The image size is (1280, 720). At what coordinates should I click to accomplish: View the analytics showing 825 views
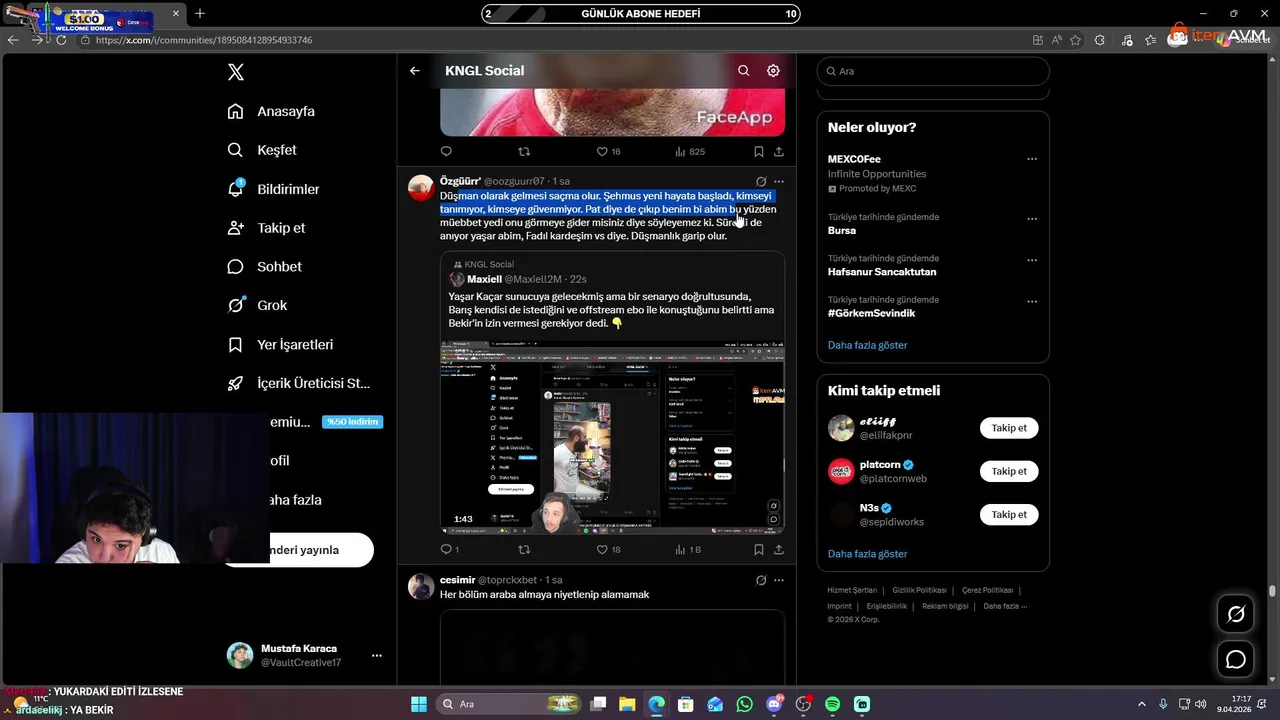click(x=690, y=152)
